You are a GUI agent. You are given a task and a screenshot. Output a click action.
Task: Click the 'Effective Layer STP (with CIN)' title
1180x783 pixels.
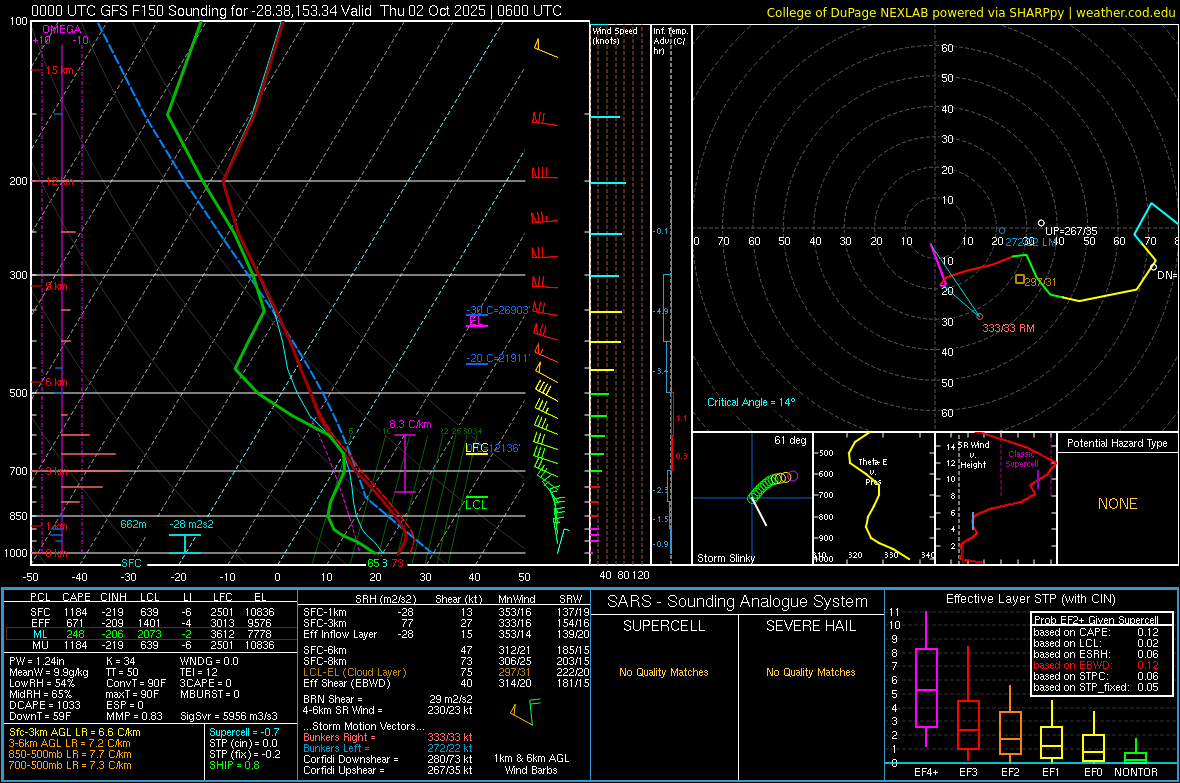(1031, 599)
